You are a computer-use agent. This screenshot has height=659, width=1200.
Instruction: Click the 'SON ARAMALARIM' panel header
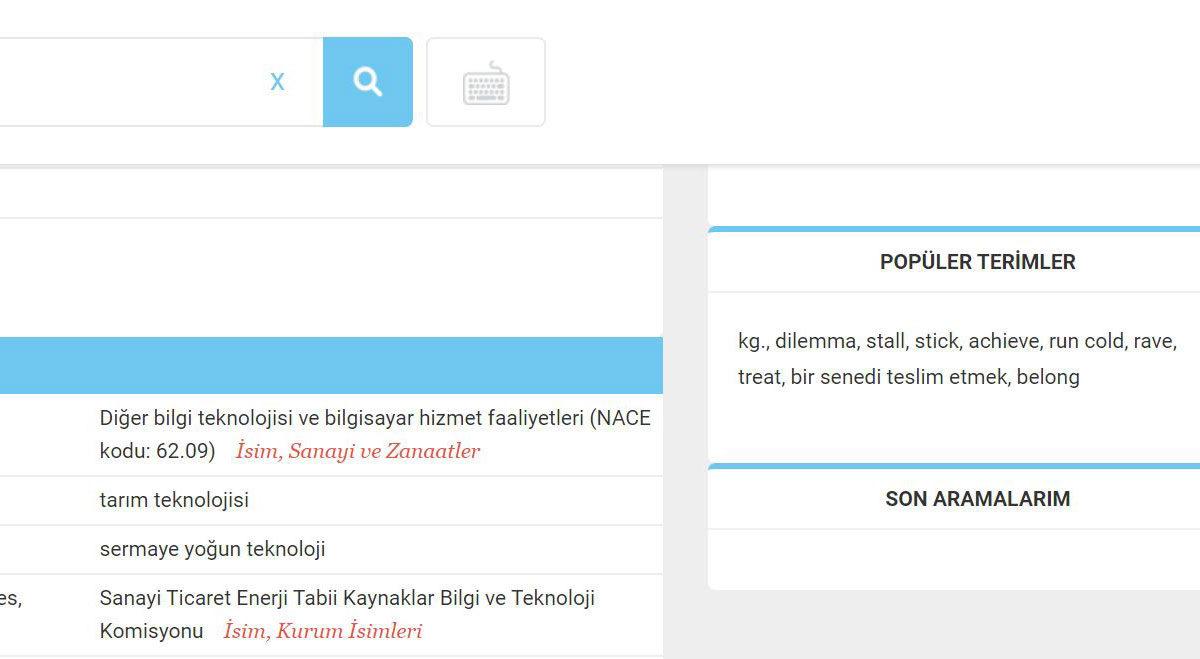tap(978, 499)
